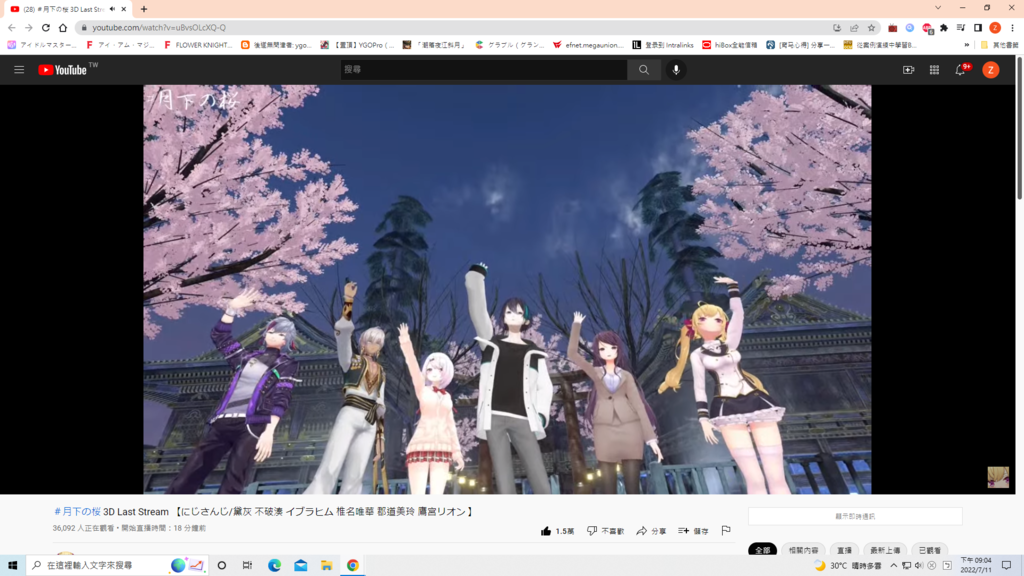Screen dimensions: 1024x576
Task: Open the YGOPro bookmark
Action: coord(357,45)
